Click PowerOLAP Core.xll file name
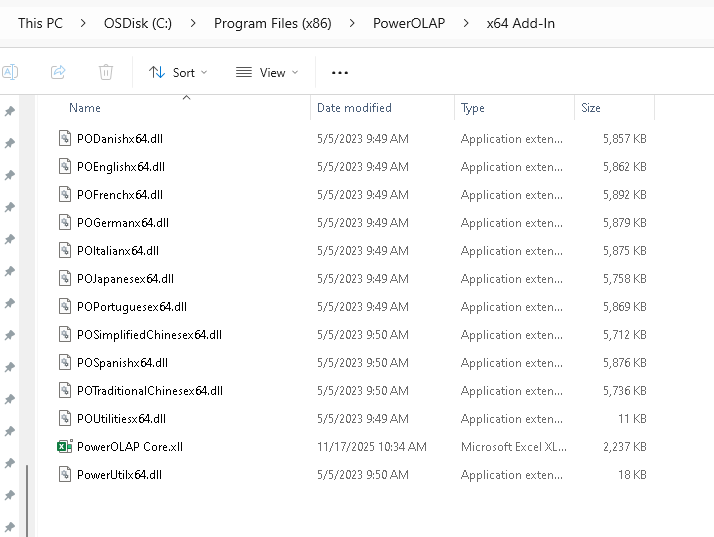The image size is (714, 537). [130, 447]
